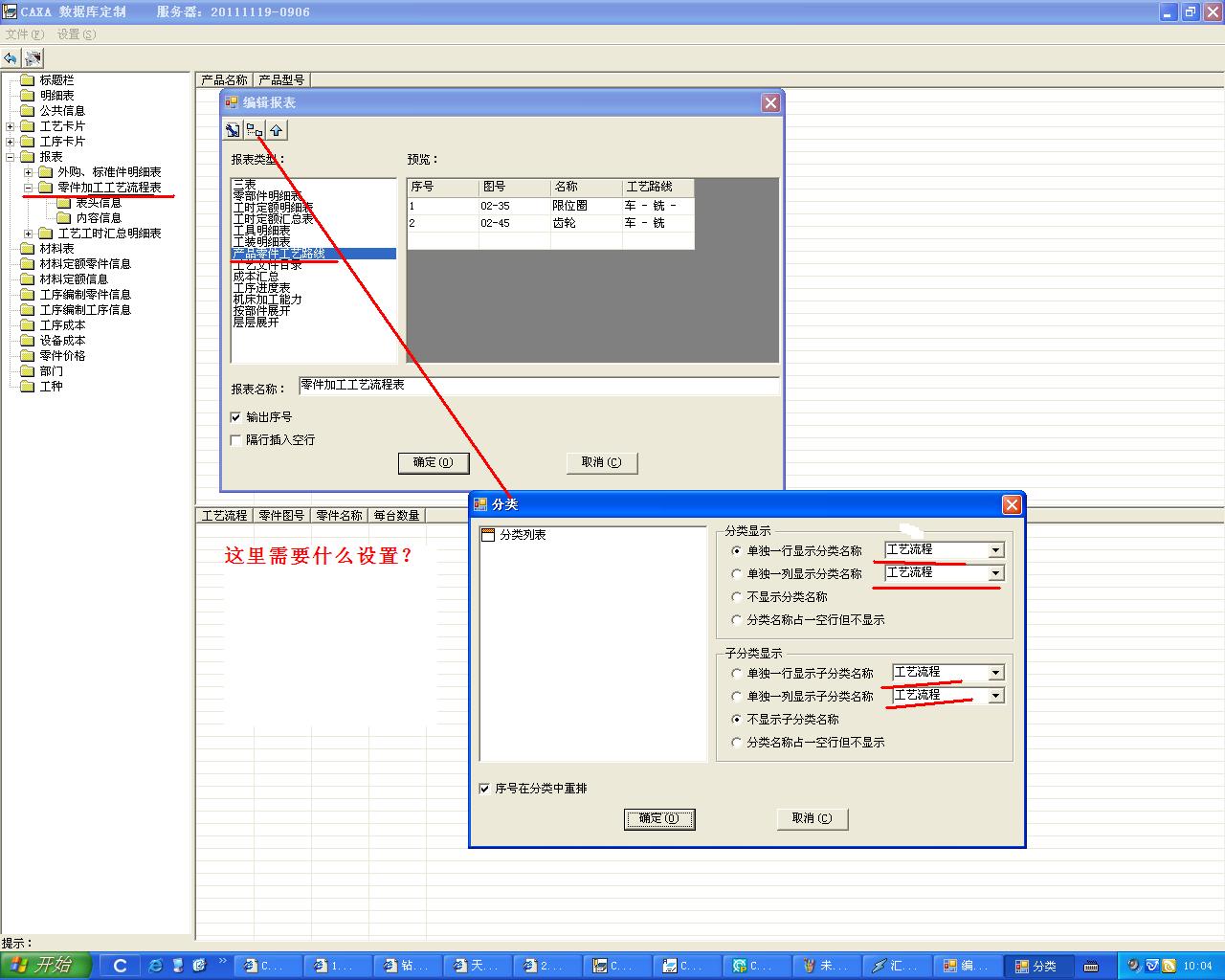The width and height of the screenshot is (1225, 980).
Task: Toggle 序号在分类中重排 checkbox
Action: [x=484, y=789]
